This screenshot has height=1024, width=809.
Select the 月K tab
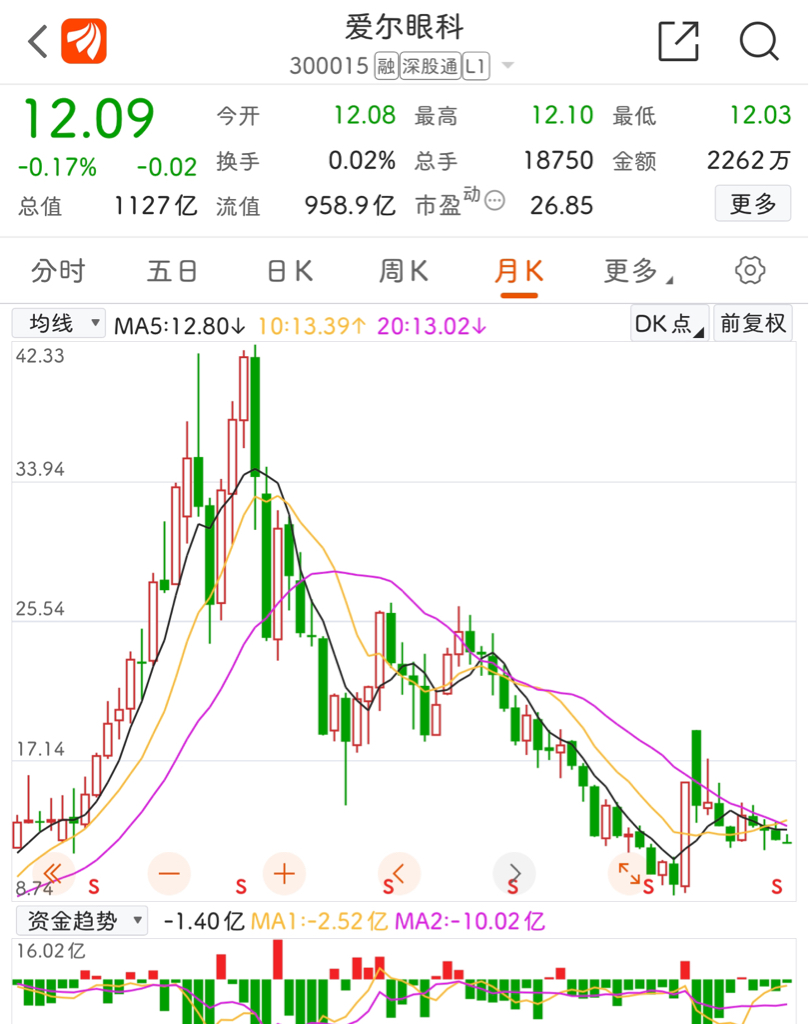pos(518,270)
